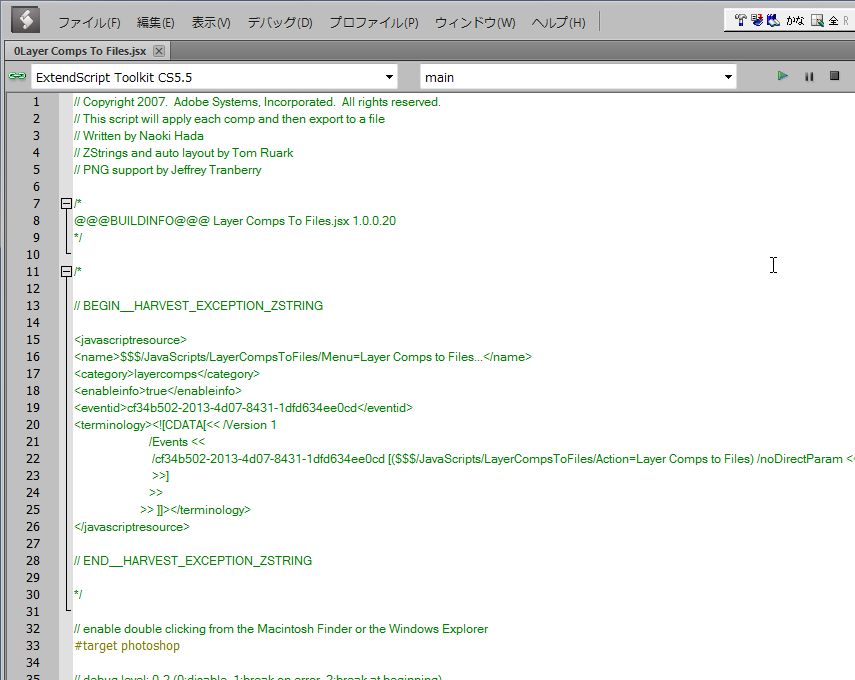855x680 pixels.
Task: Click the green link connection status icon
Action: tap(17, 76)
